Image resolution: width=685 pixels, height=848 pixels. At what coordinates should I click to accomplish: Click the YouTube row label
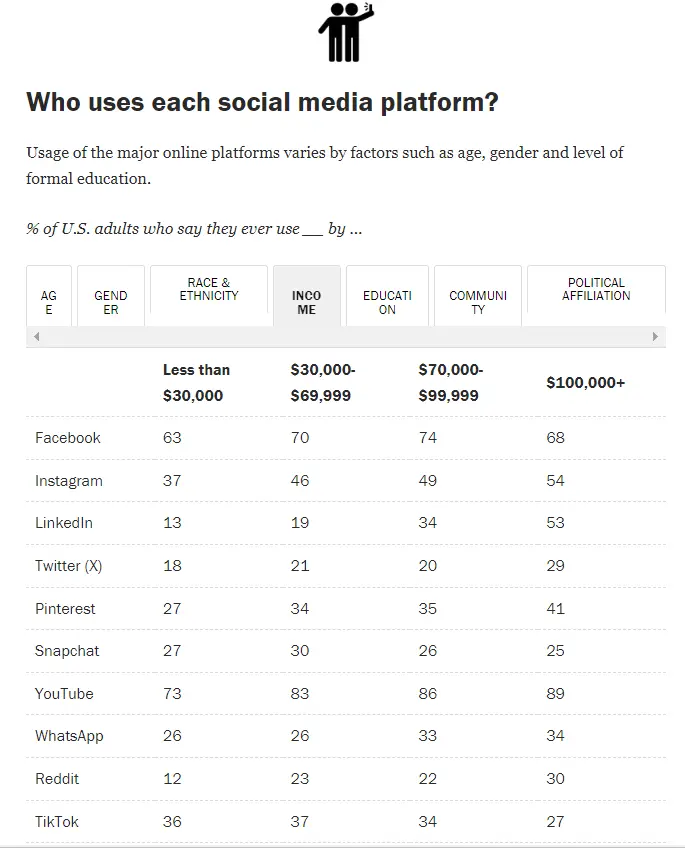64,694
